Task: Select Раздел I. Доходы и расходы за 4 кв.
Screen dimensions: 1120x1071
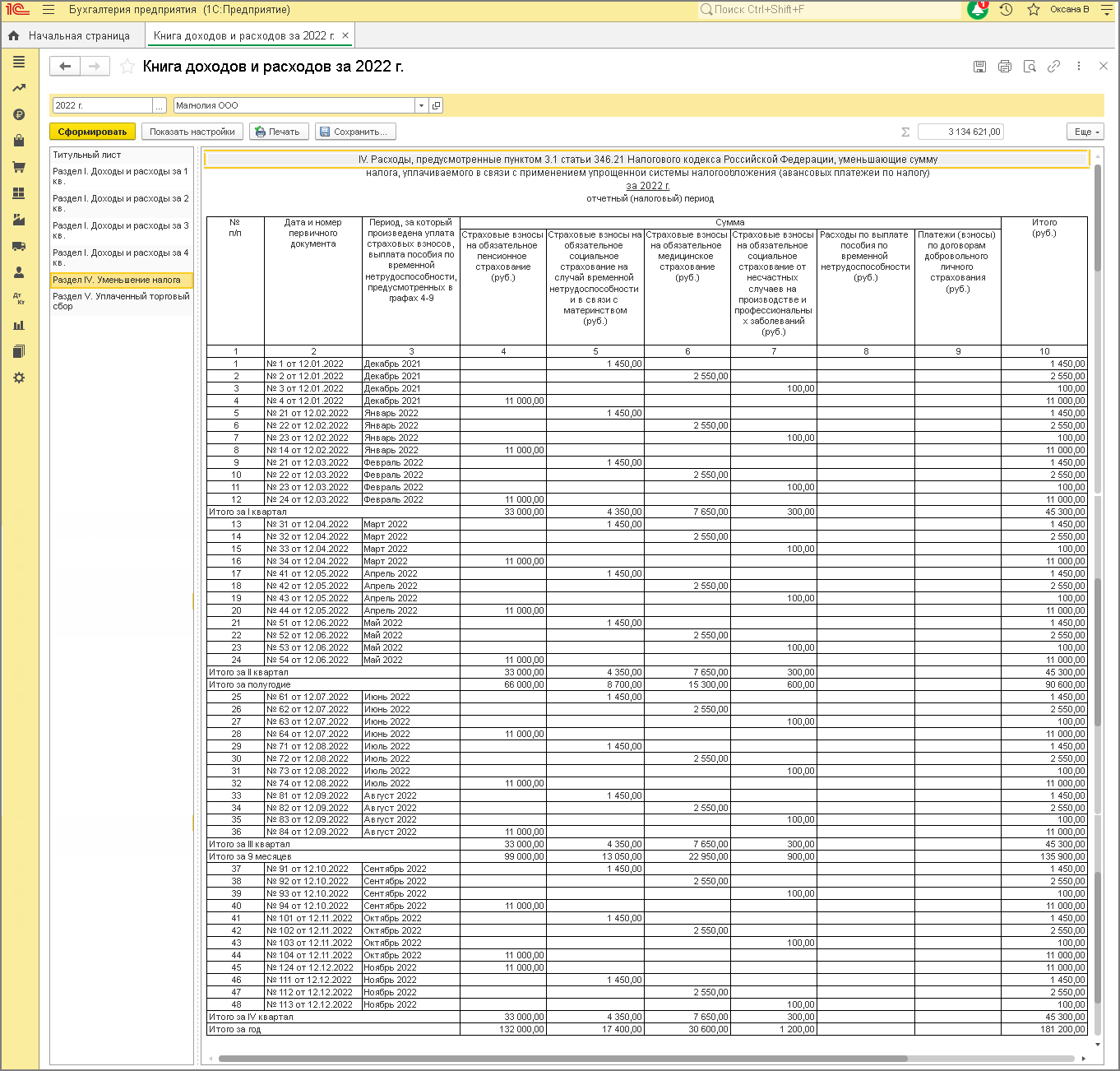Action: 121,257
